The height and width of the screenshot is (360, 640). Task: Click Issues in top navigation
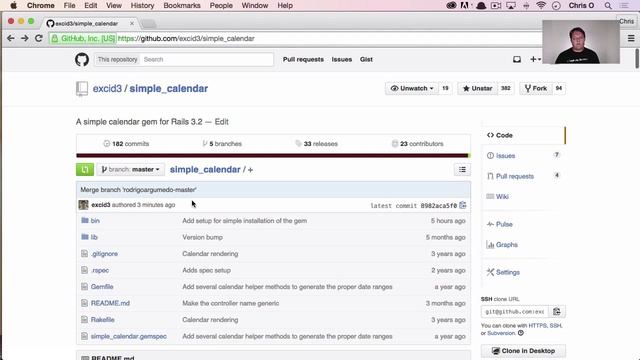342,60
